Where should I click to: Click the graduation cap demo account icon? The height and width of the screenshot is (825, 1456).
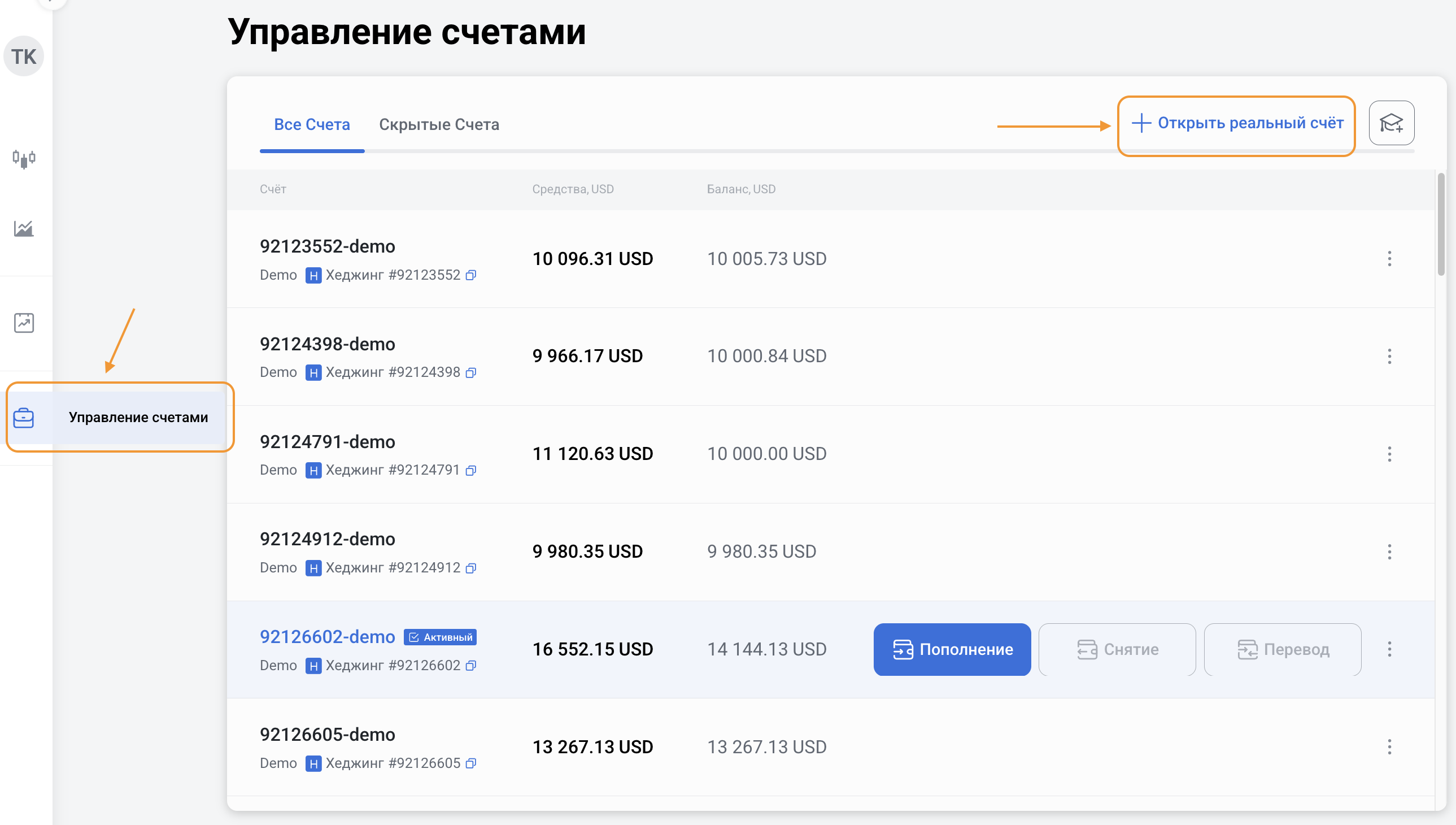pyautogui.click(x=1391, y=123)
